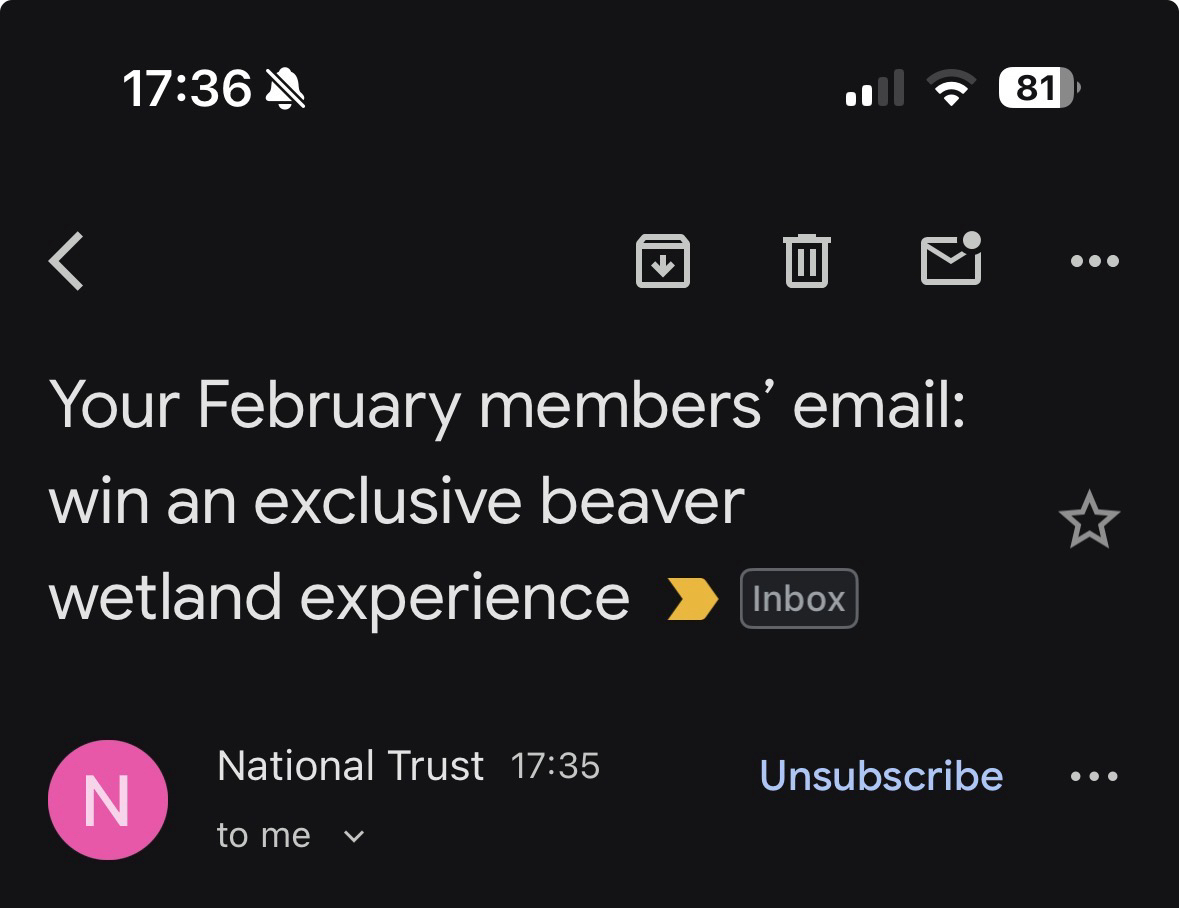Tap the battery level indicator
The height and width of the screenshot is (908, 1179).
point(1038,89)
